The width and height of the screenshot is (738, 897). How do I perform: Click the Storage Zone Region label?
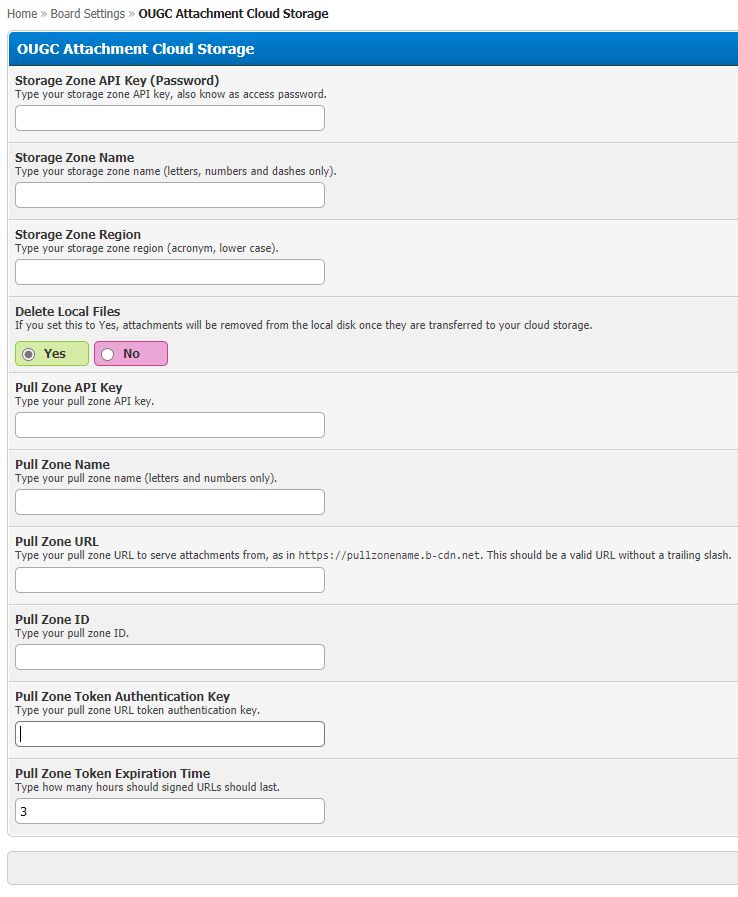(x=78, y=234)
